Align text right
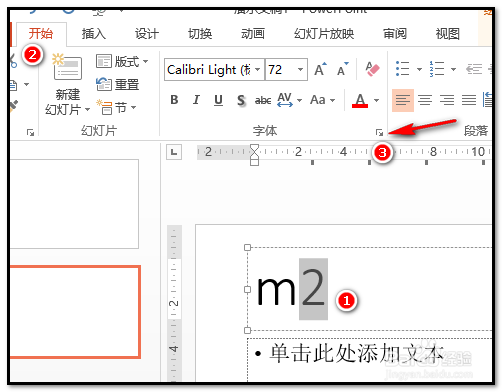The width and height of the screenshot is (502, 392). [x=447, y=100]
